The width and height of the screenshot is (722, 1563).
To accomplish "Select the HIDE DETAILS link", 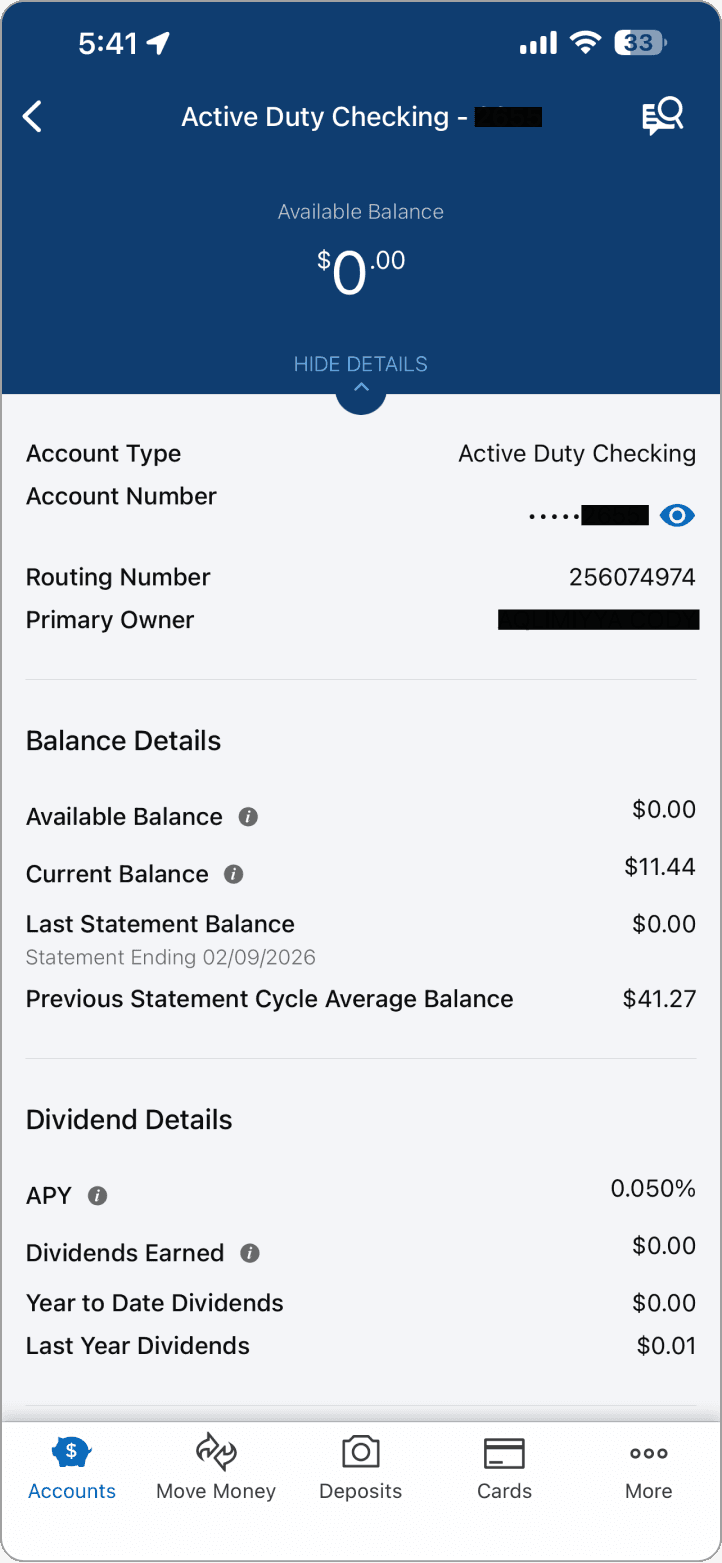I will tap(361, 364).
